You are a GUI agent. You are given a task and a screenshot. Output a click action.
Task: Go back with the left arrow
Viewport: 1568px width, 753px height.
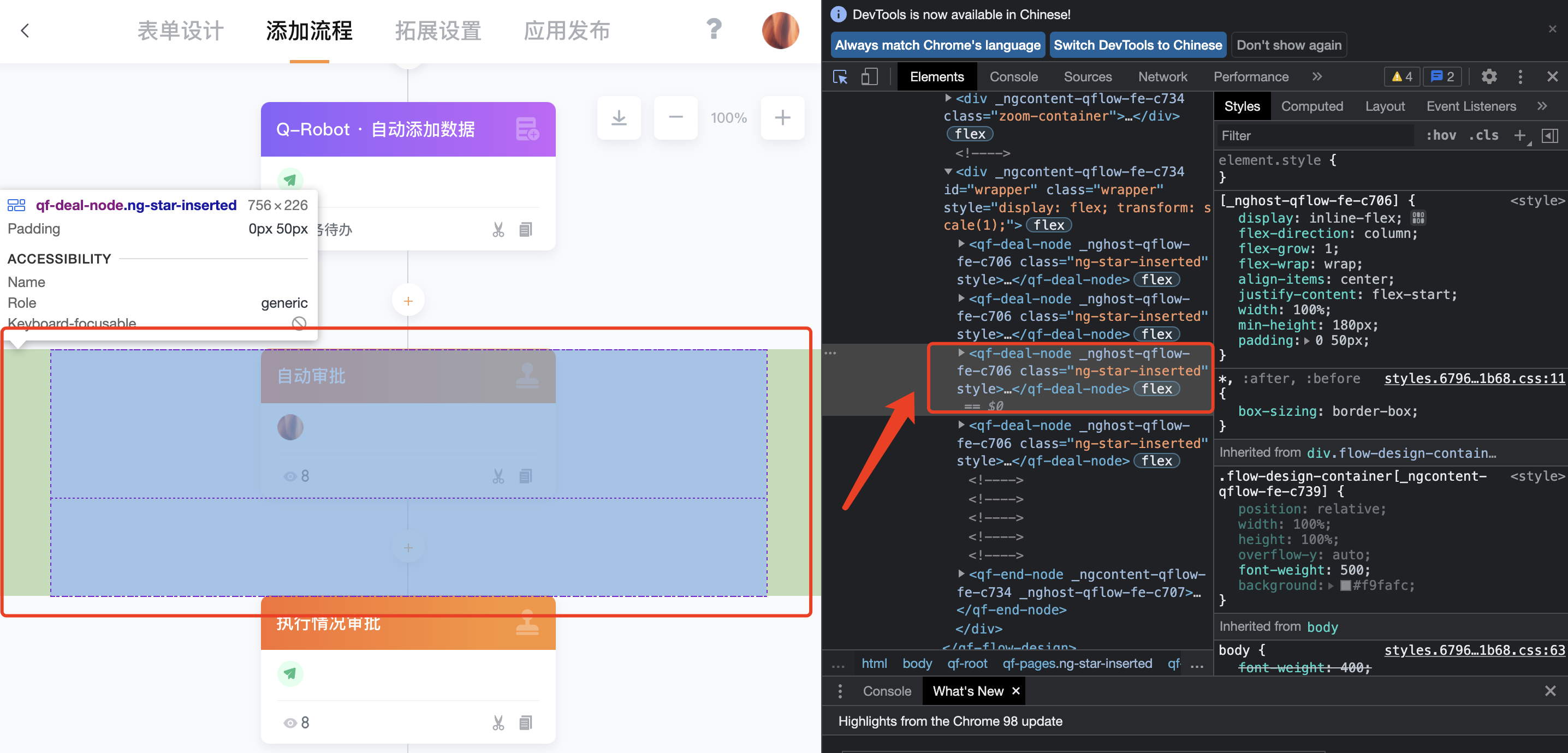[25, 31]
